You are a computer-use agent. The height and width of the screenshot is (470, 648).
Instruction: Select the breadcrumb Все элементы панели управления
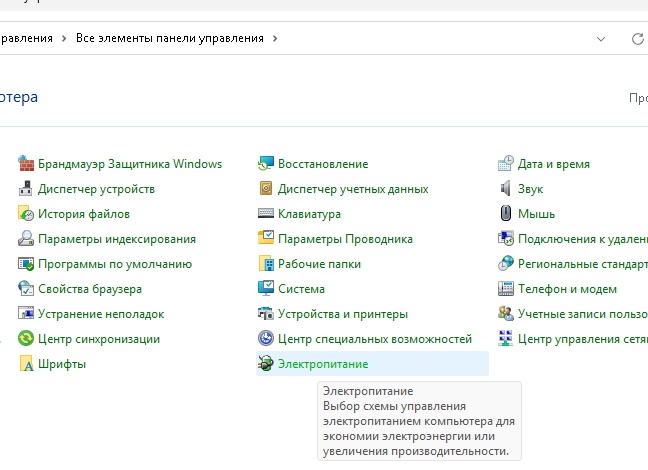click(170, 38)
